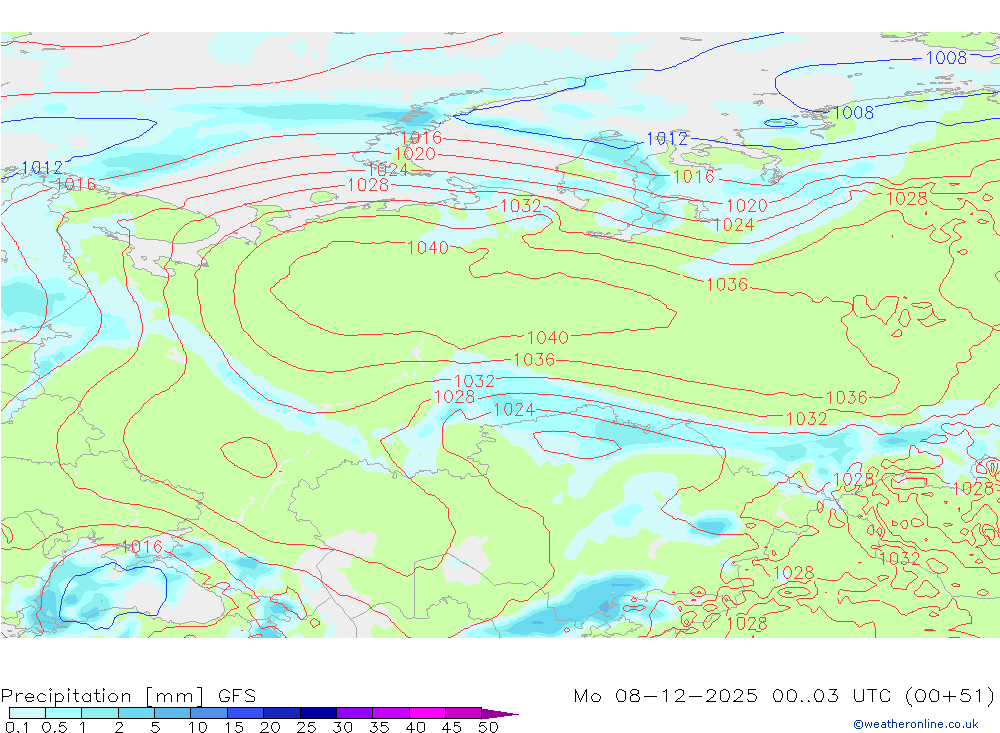Viewport: 1000px width, 733px height.
Task: Pick the 40 mm bright magenta legend swatch
Action: point(427,713)
